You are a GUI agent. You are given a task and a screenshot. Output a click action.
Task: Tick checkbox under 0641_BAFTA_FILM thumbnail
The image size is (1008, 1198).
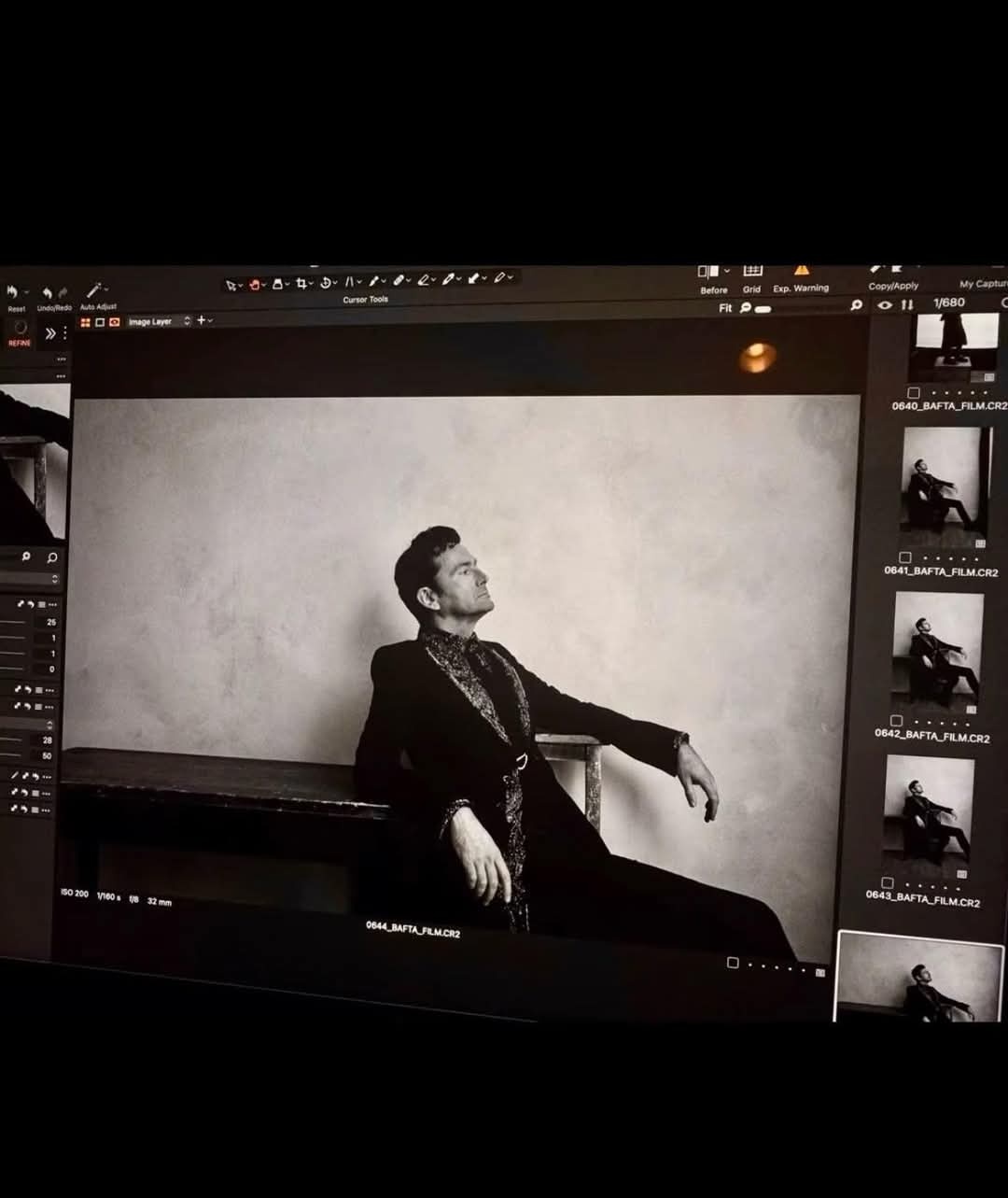coord(904,557)
